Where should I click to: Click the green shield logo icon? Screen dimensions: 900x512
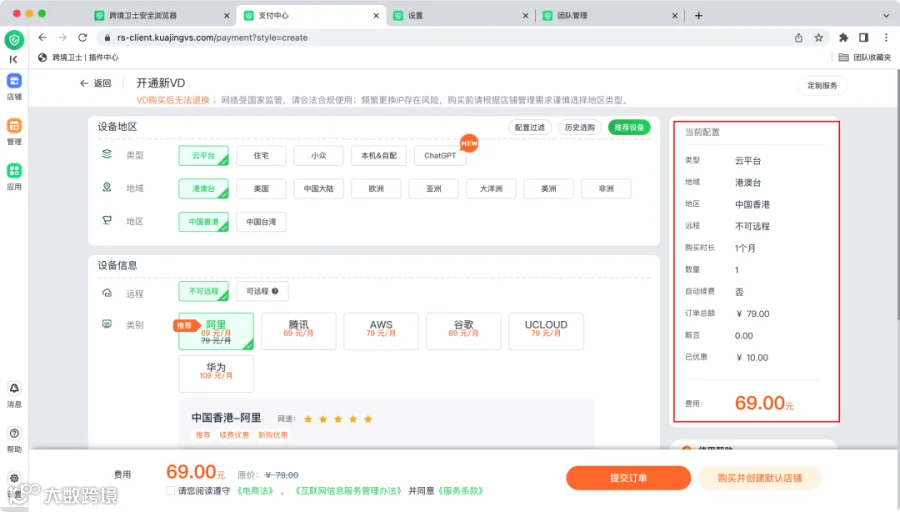coord(14,40)
